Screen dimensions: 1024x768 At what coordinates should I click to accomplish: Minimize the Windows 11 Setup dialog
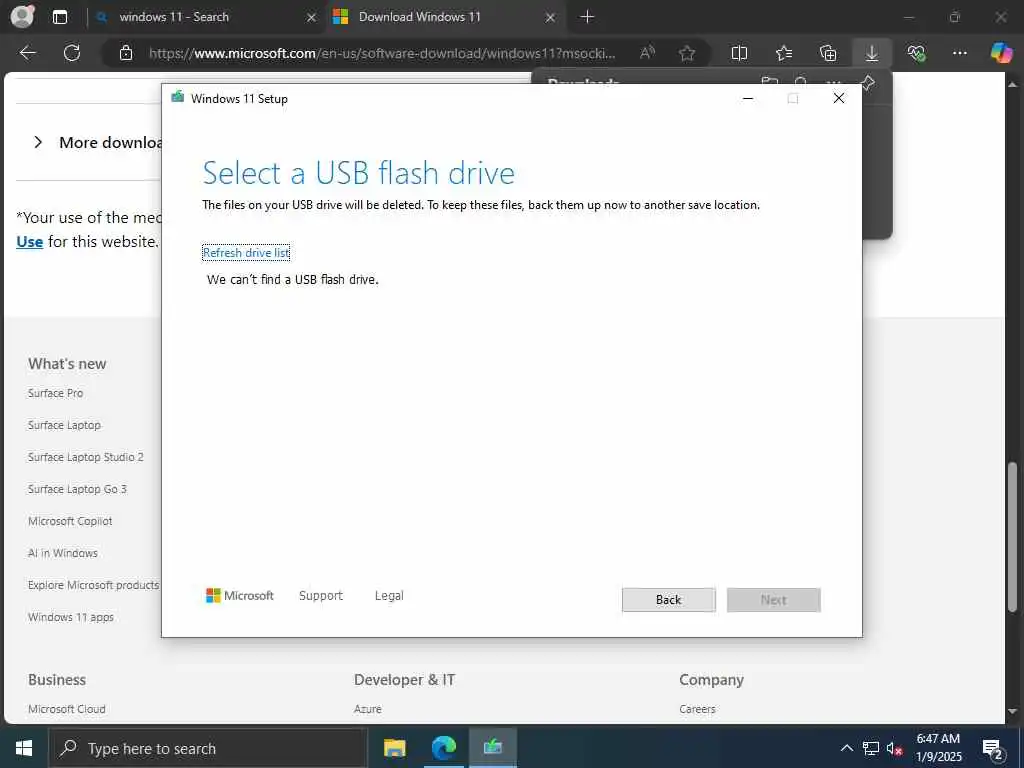pyautogui.click(x=748, y=99)
